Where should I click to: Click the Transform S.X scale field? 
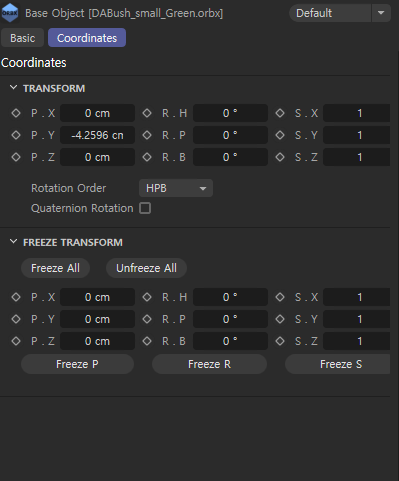tap(357, 113)
